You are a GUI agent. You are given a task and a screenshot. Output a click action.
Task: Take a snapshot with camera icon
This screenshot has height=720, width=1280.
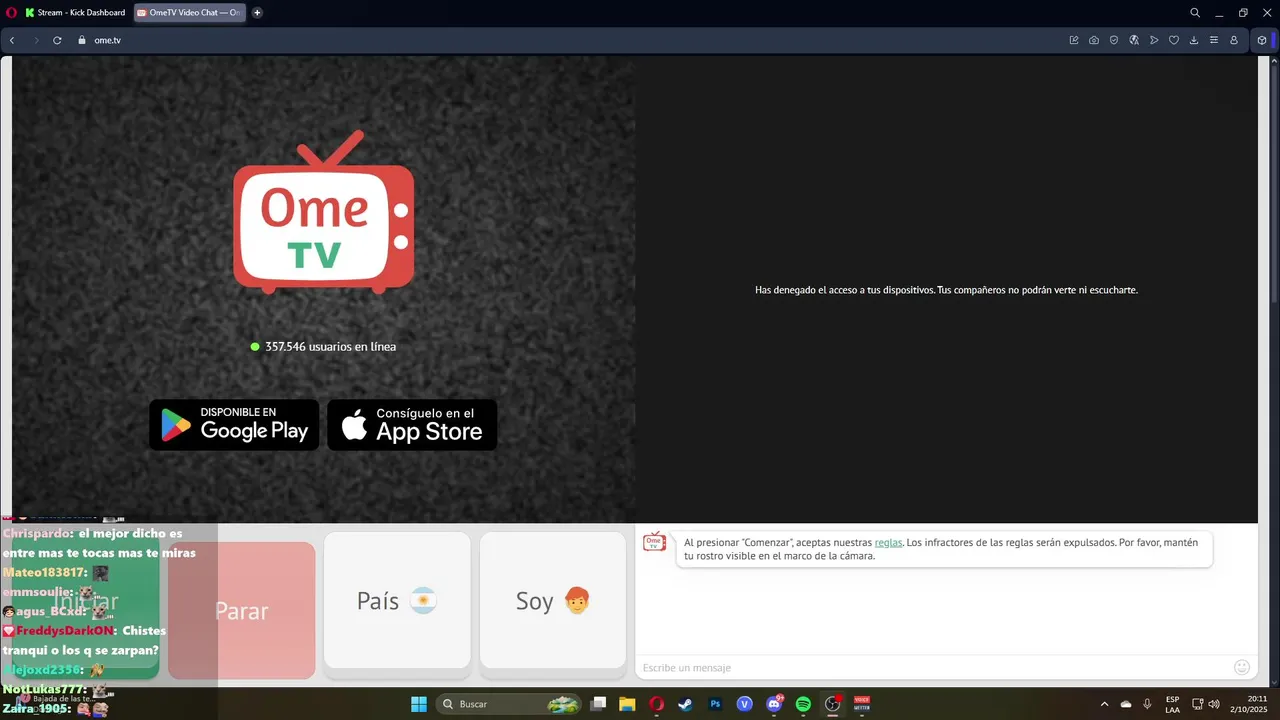tap(1094, 40)
